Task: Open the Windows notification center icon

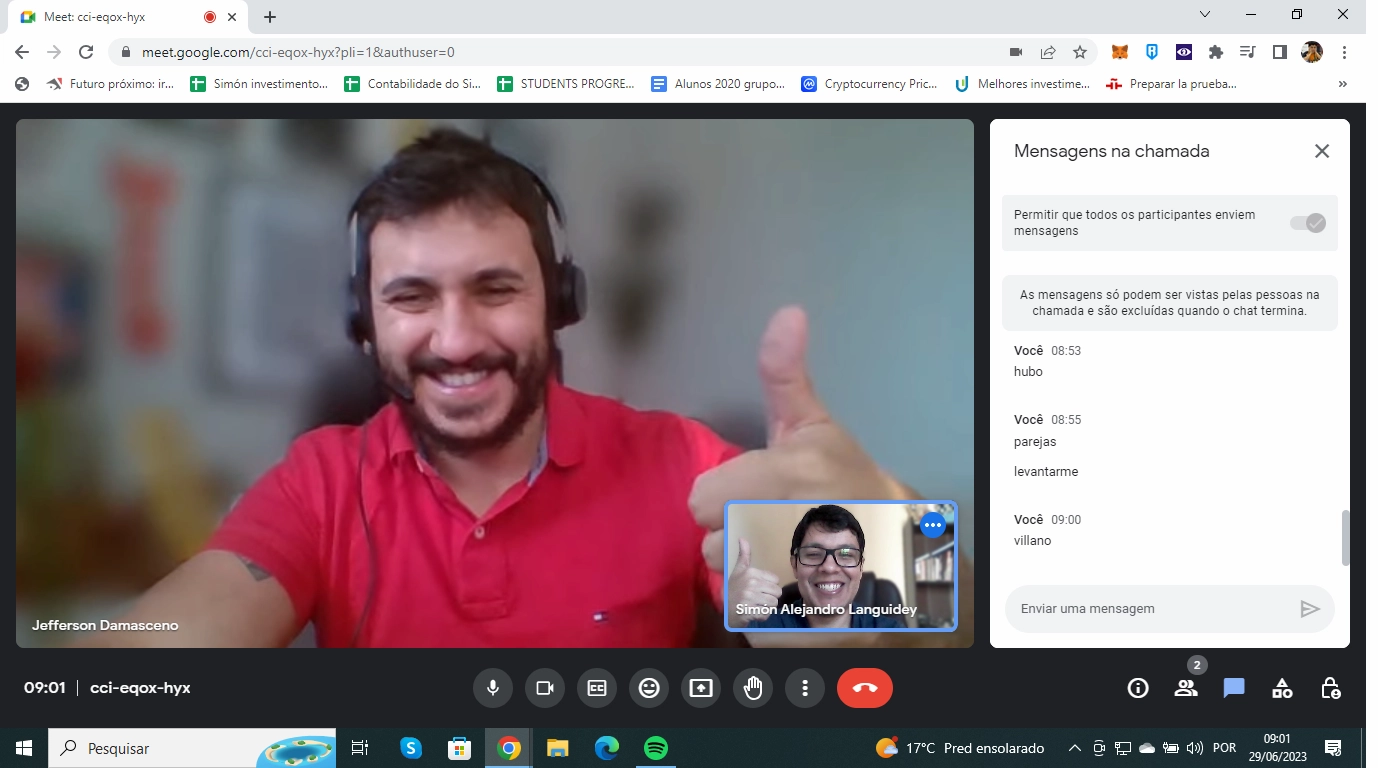Action: 1332,748
